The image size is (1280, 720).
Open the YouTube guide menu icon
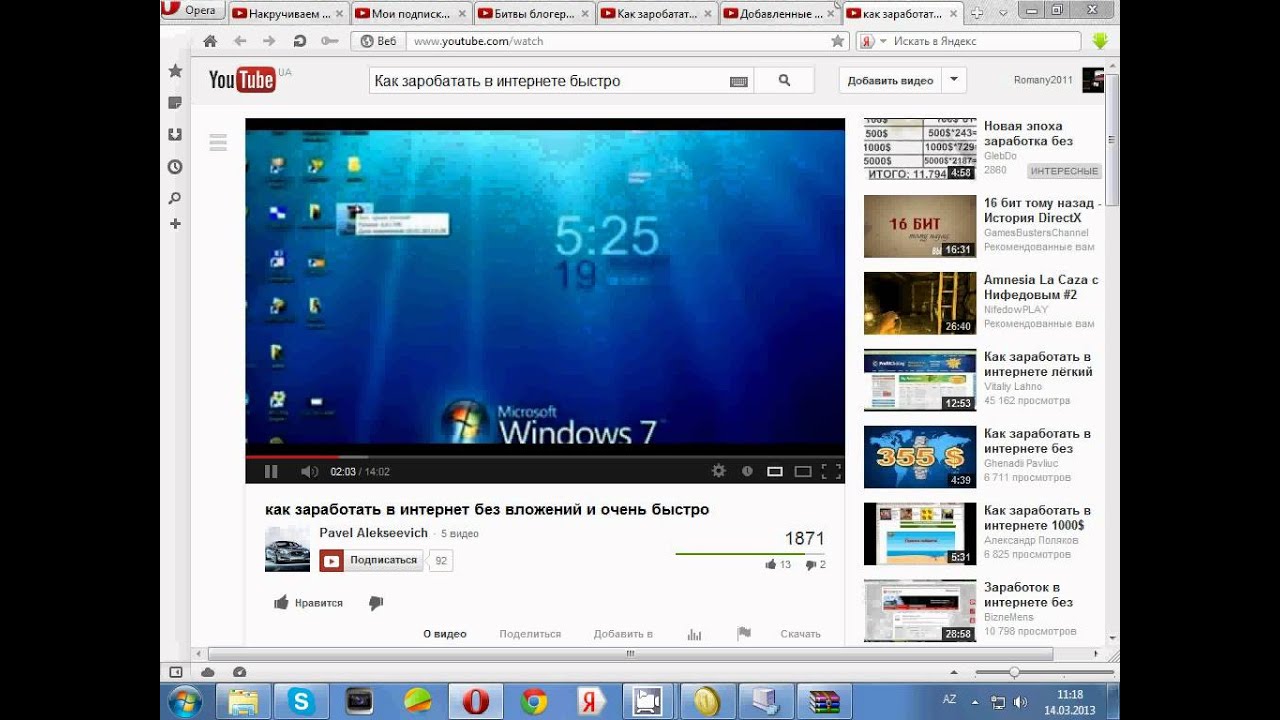(x=218, y=142)
